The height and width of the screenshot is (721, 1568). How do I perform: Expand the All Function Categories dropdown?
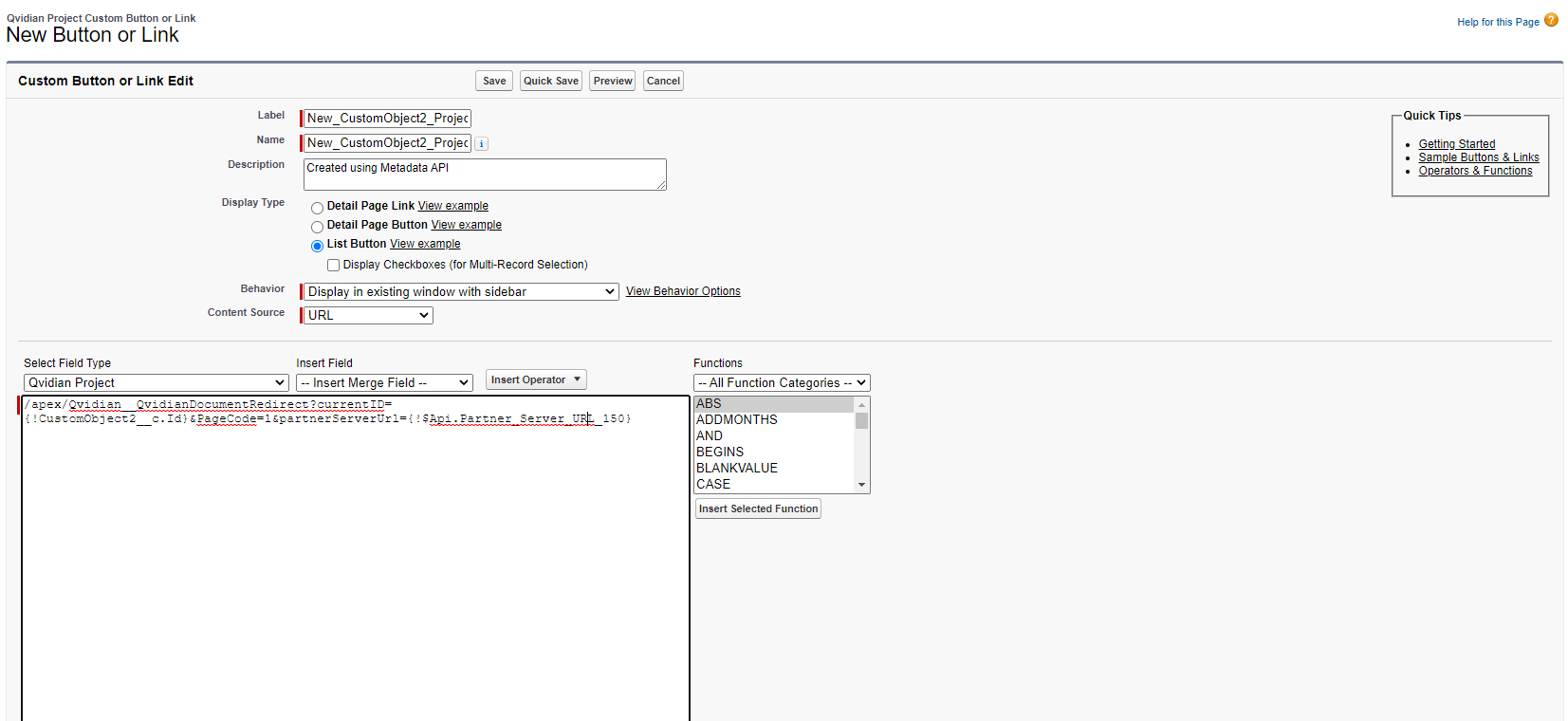click(x=782, y=383)
